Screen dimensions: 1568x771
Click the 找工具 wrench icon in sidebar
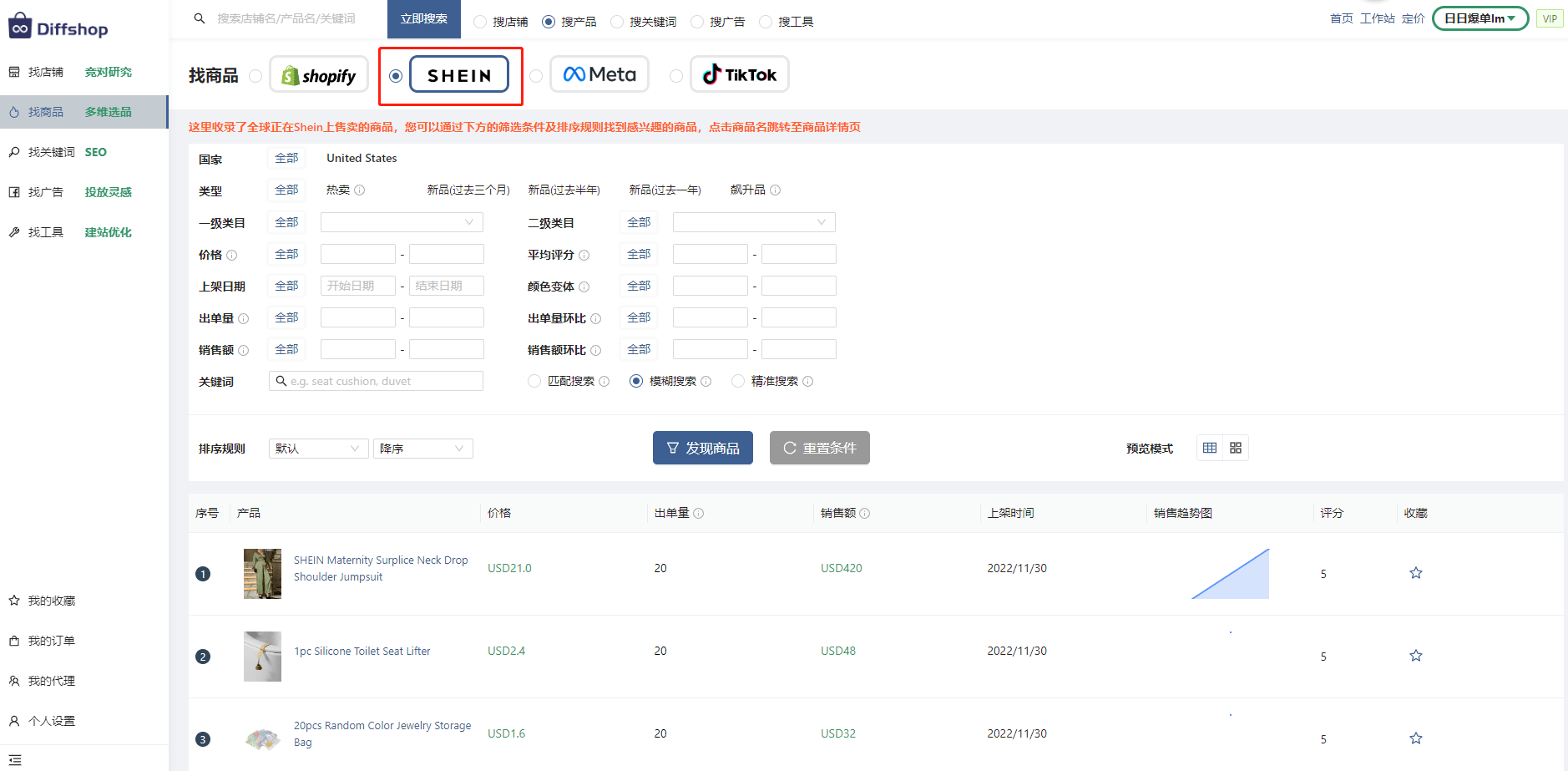14,232
